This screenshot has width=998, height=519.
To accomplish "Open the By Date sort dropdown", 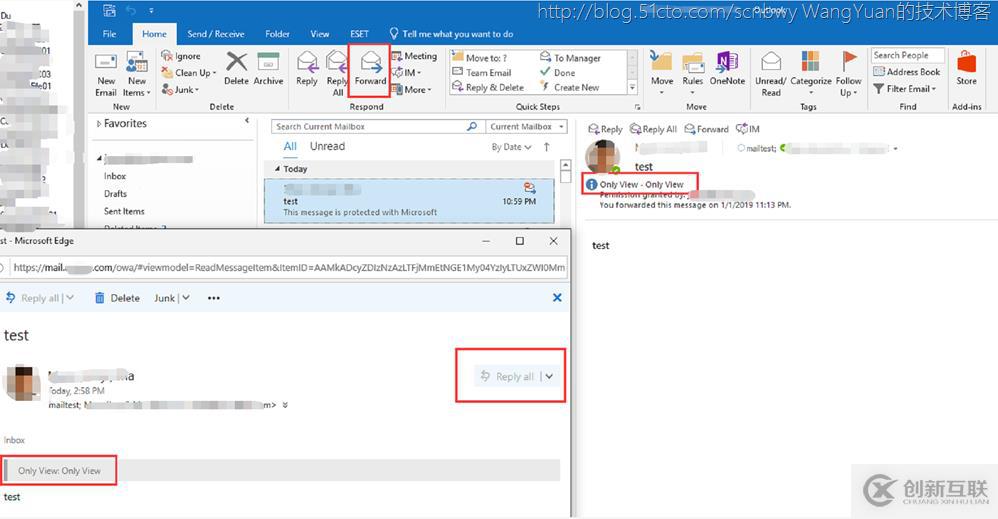I will 511,147.
